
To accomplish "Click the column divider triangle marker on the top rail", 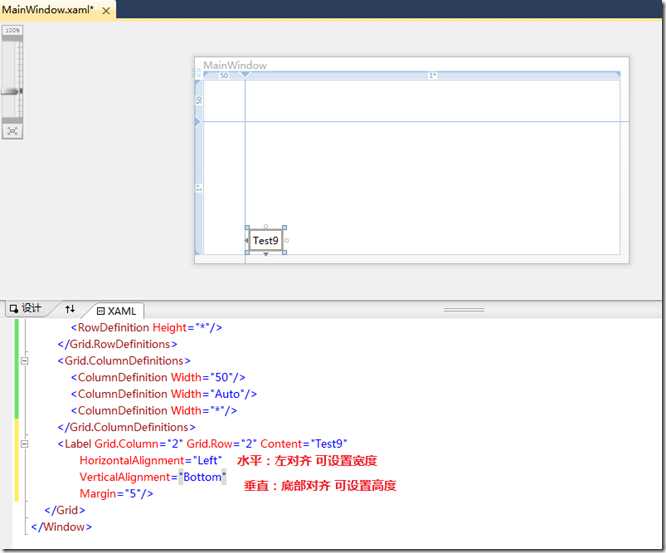I will (x=245, y=75).
